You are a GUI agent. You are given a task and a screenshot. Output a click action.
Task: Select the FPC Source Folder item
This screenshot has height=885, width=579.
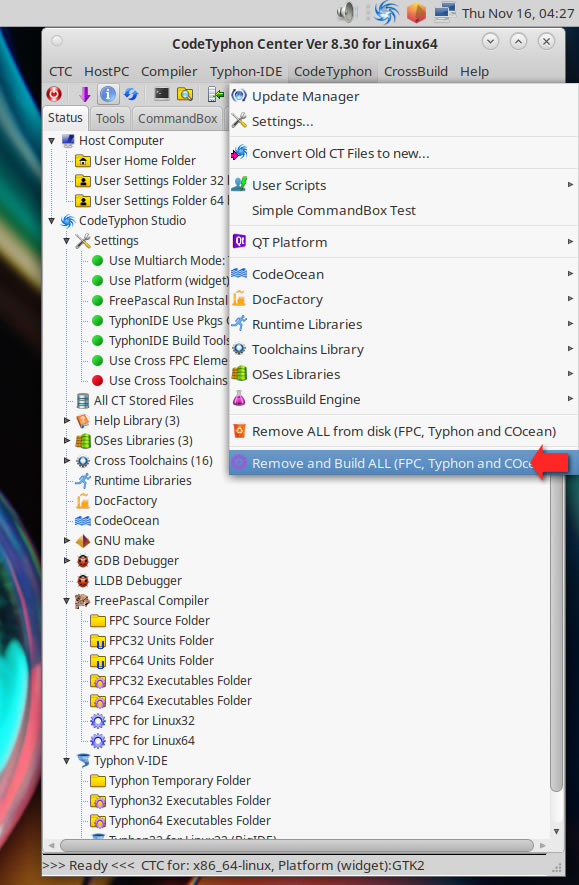[x=150, y=621]
